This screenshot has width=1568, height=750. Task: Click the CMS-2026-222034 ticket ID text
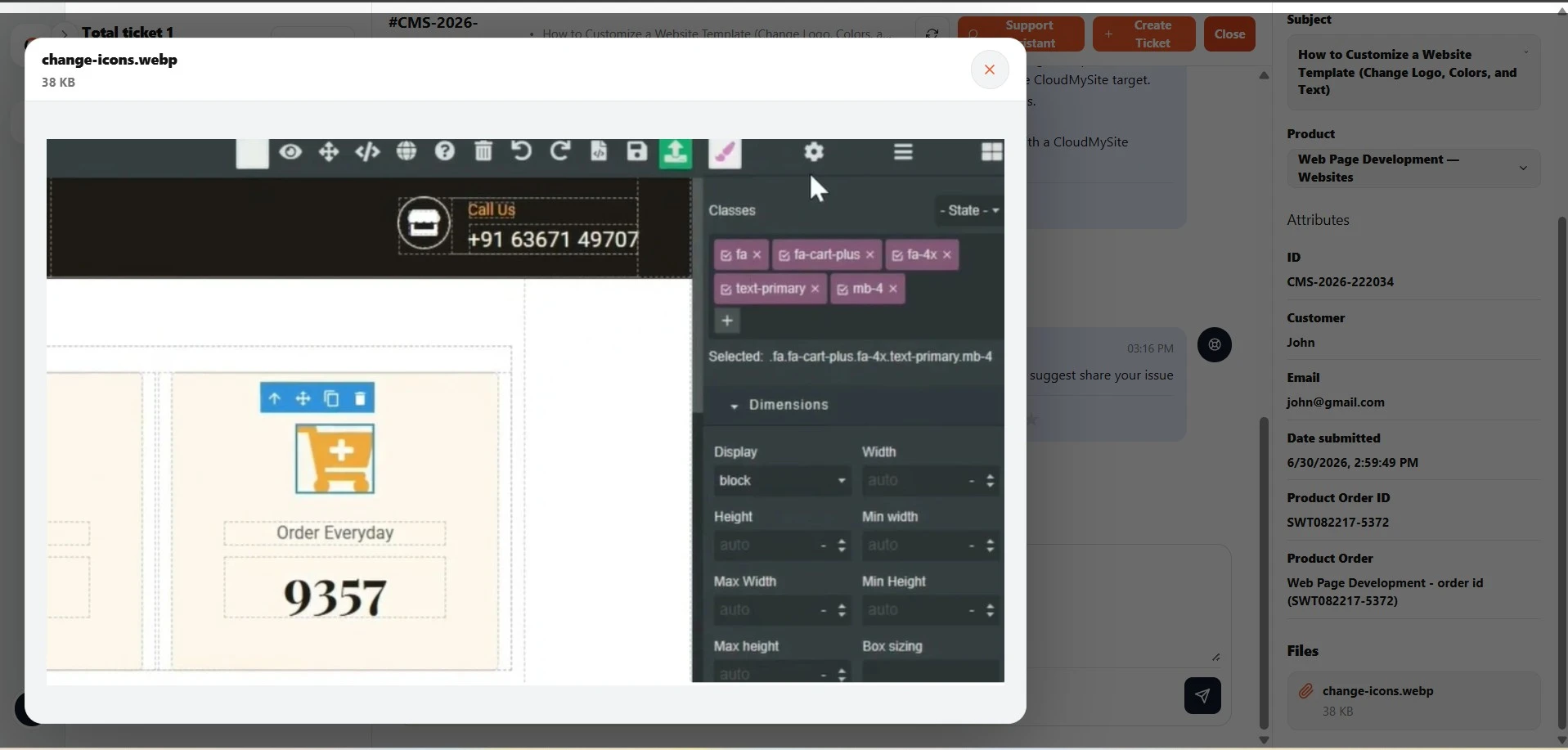point(1340,282)
